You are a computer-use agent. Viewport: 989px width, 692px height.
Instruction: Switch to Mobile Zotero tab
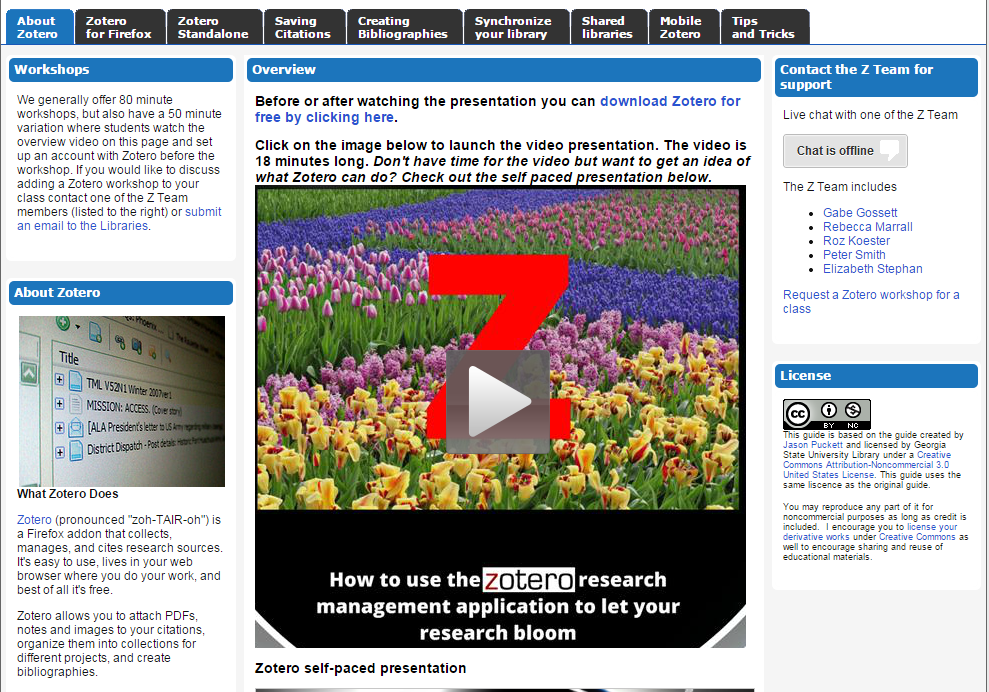[684, 27]
